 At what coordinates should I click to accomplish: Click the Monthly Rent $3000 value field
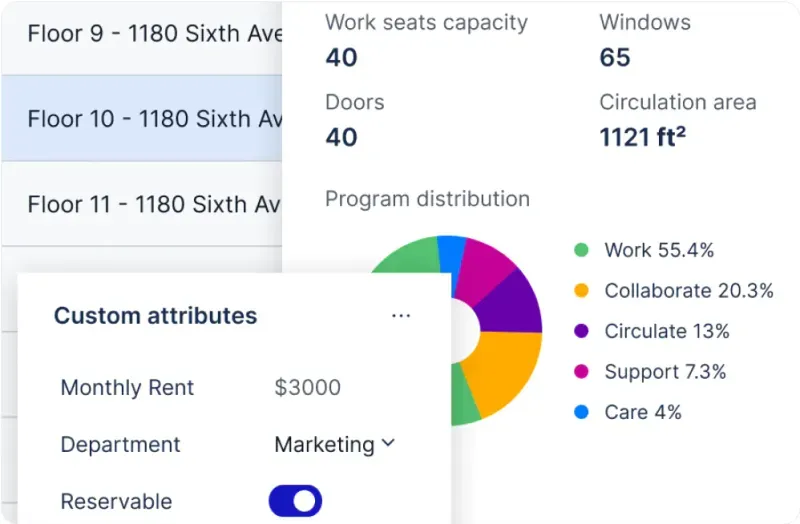[308, 388]
